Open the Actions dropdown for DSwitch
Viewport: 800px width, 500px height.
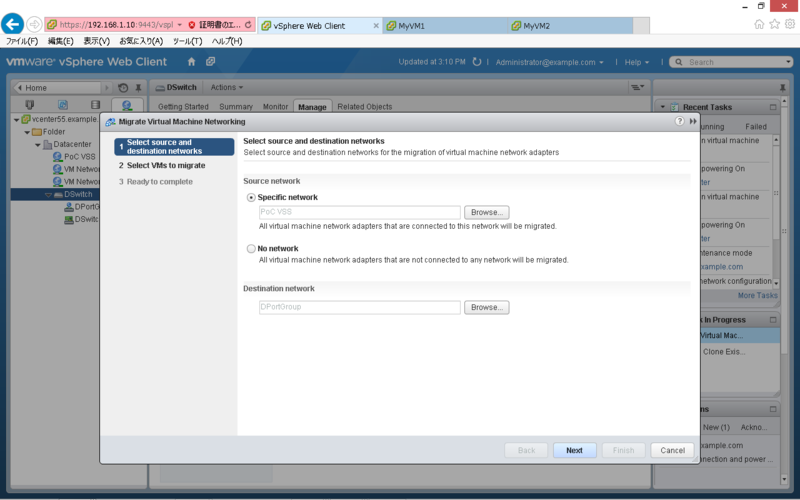pyautogui.click(x=227, y=87)
